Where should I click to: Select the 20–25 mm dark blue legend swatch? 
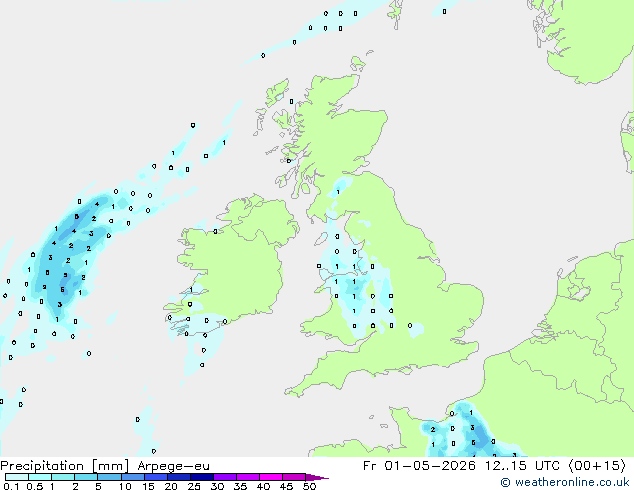(x=179, y=477)
